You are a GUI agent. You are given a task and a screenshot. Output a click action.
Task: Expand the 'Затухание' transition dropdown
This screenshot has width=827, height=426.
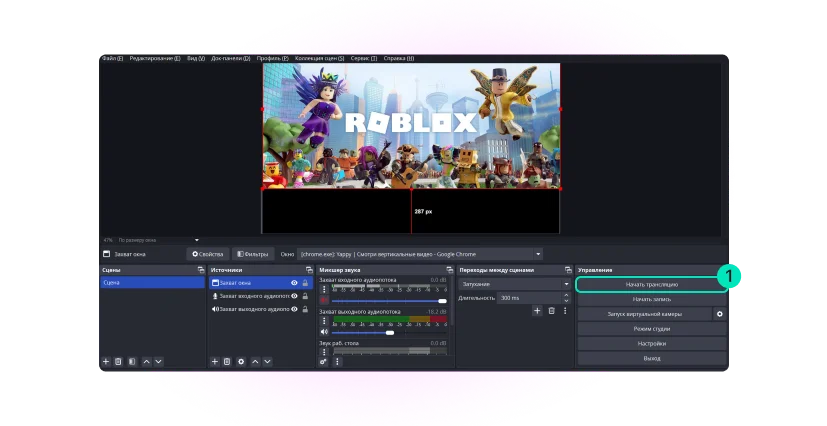tap(514, 284)
